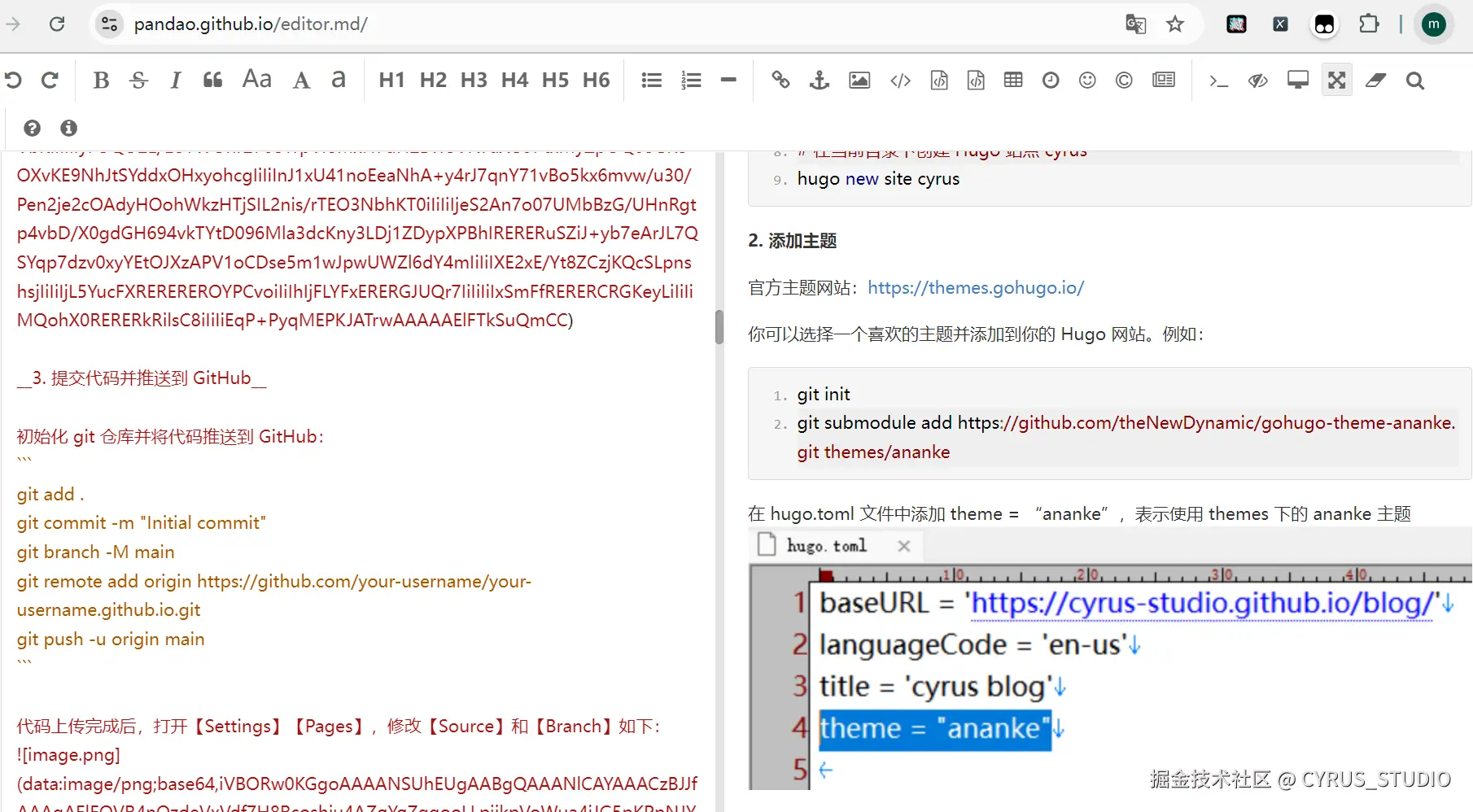
Task: Apply bold formatting
Action: coord(101,80)
